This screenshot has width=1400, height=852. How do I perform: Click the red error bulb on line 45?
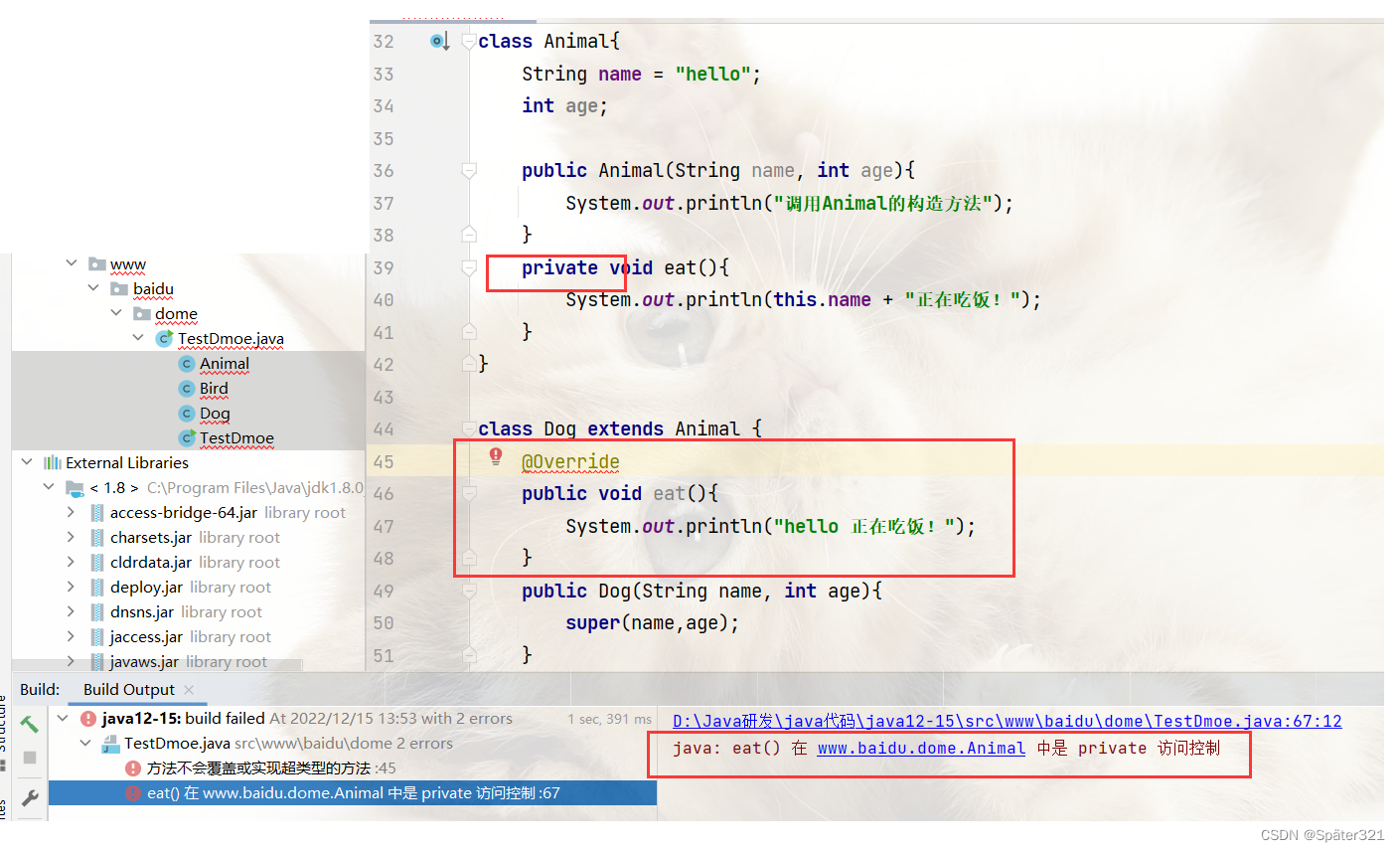(x=496, y=455)
